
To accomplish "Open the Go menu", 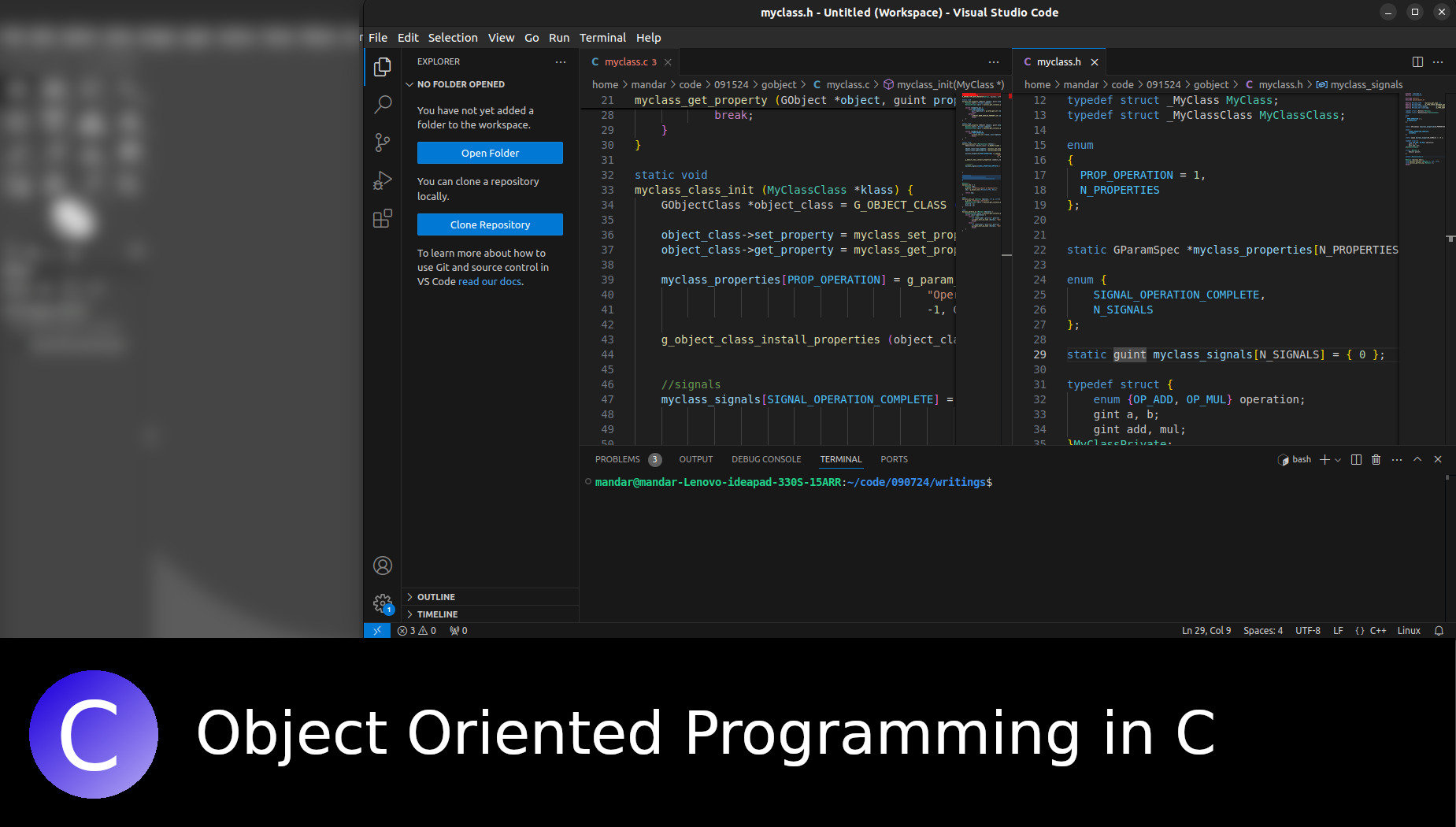I will coord(532,38).
